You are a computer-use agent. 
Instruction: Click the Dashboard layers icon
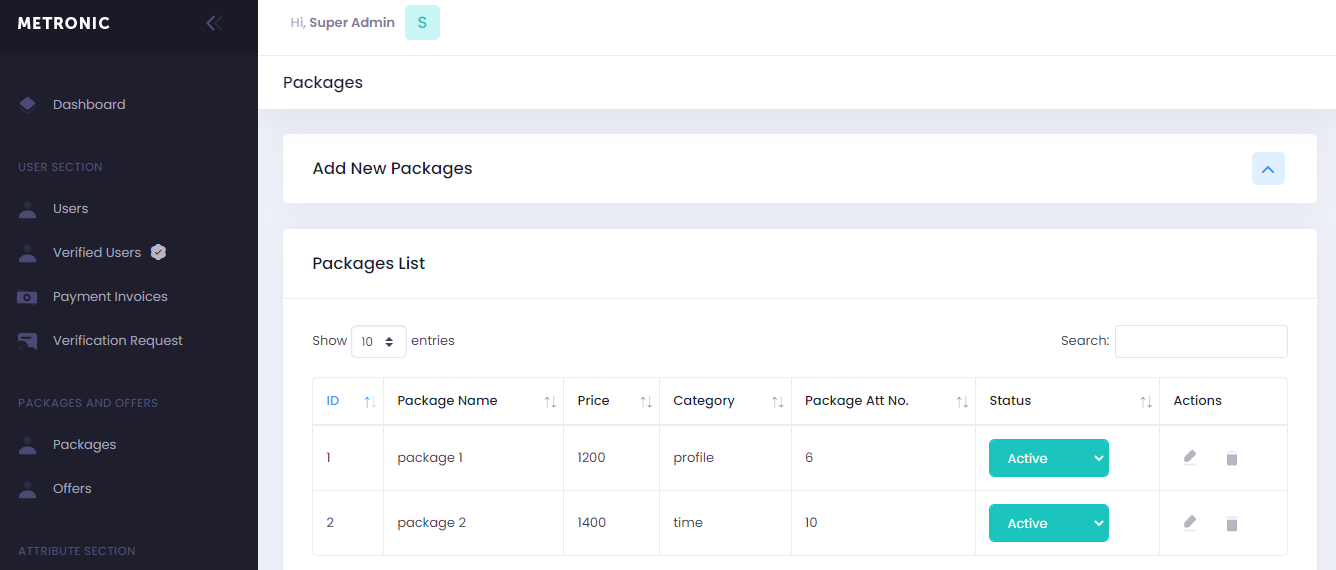[28, 104]
